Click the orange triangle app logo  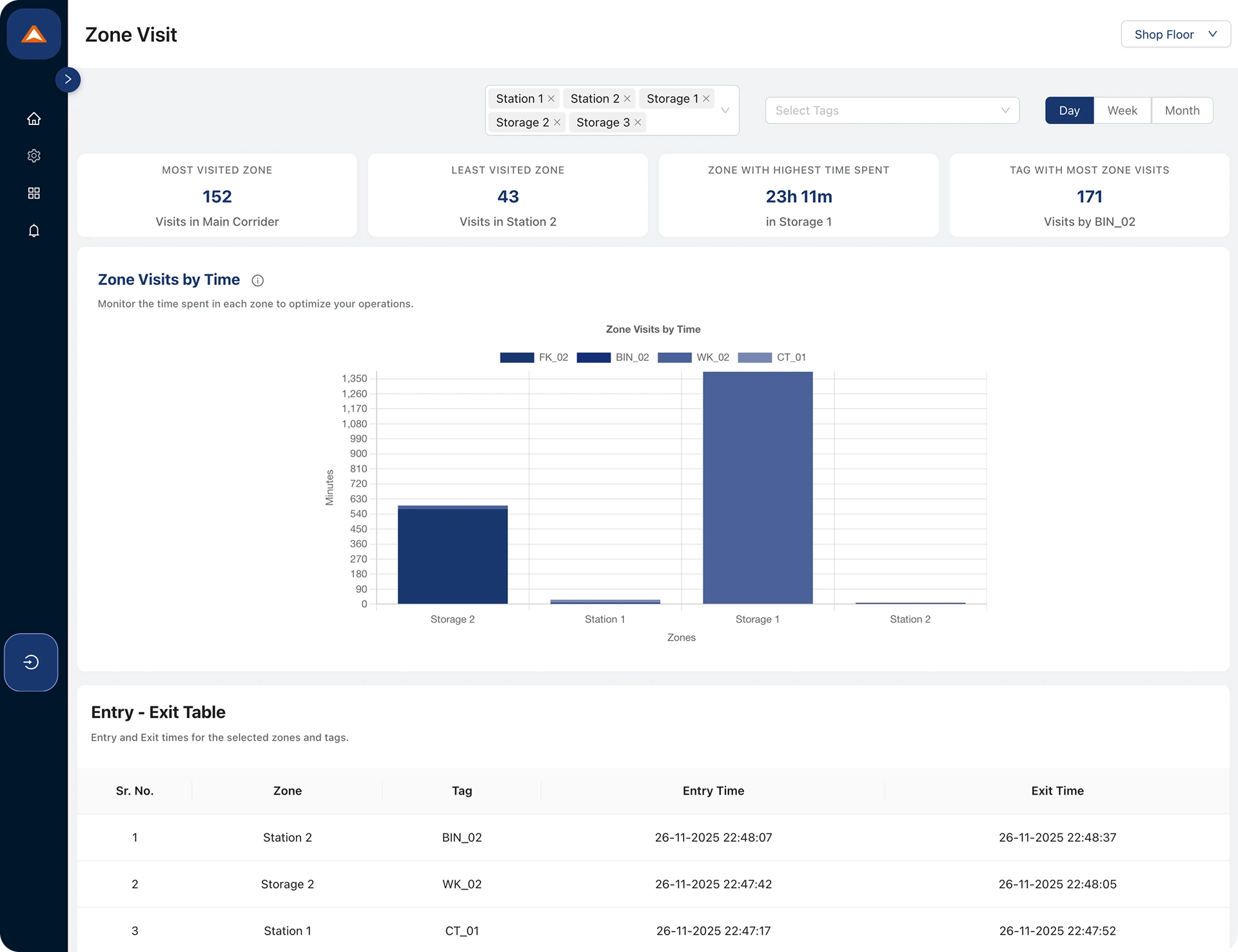(34, 34)
